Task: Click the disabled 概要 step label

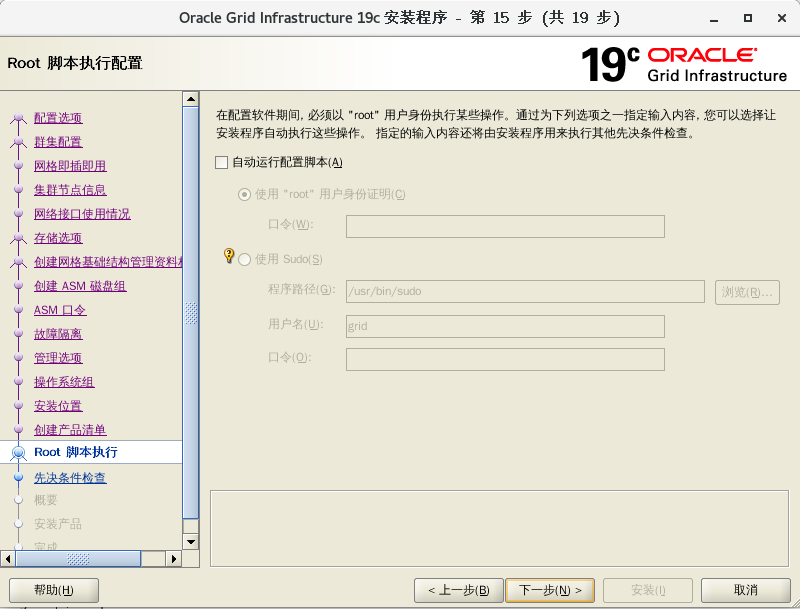Action: [x=45, y=500]
